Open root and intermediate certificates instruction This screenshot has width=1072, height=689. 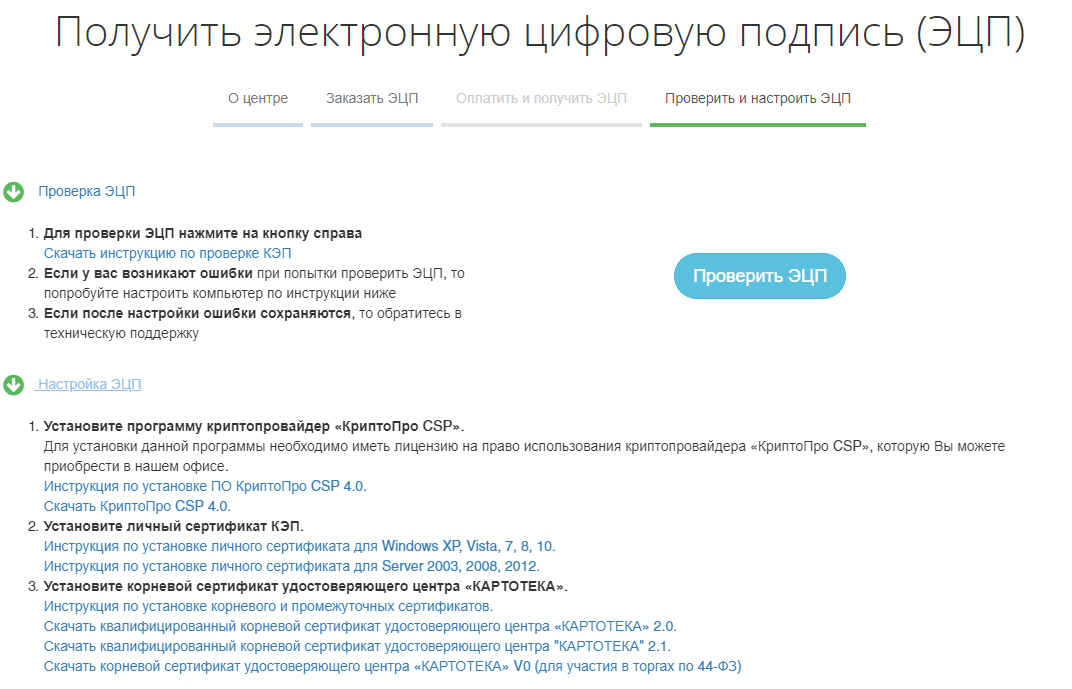(x=269, y=606)
